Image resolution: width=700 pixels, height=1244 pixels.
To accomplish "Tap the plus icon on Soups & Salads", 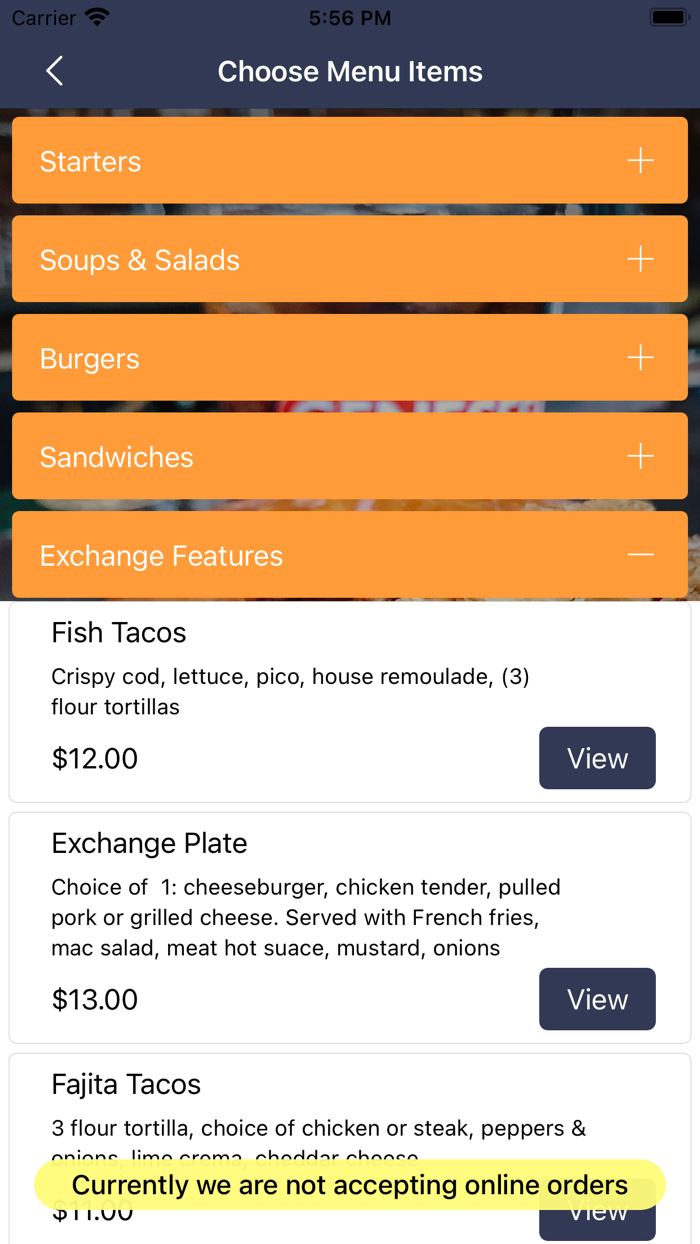I will click(x=640, y=258).
